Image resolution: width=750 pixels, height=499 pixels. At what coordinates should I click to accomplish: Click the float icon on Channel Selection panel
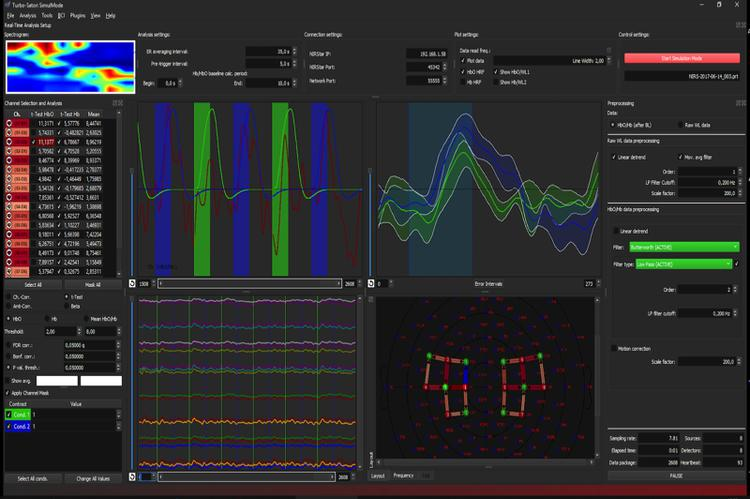pyautogui.click(x=113, y=102)
